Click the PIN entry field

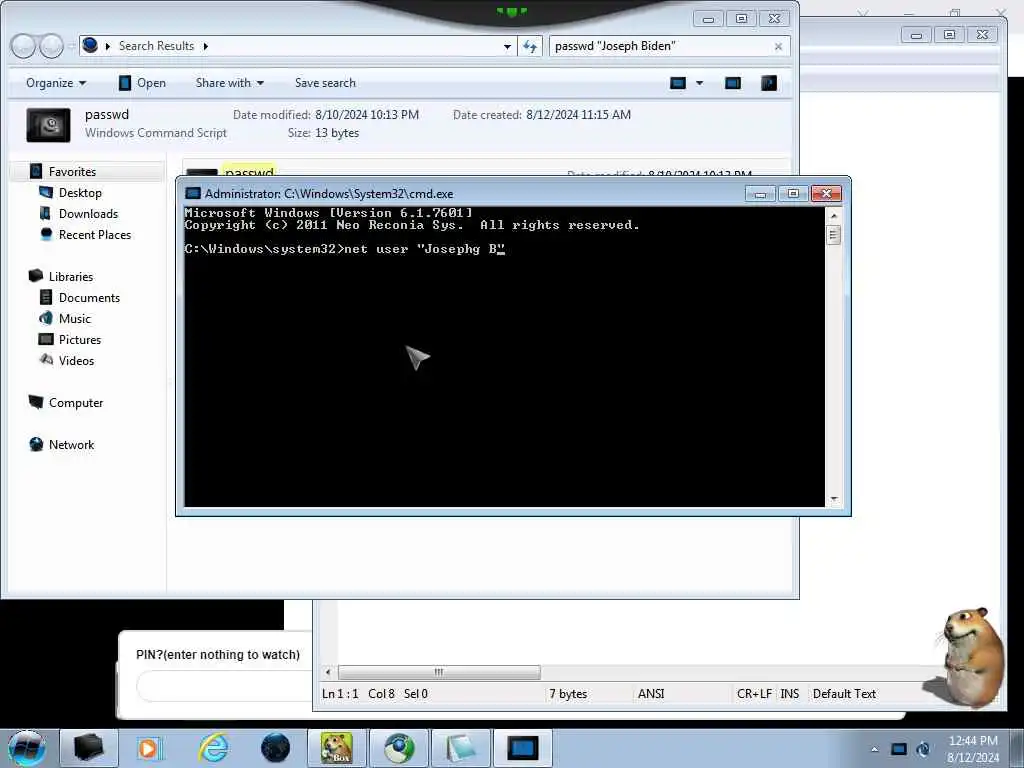tap(225, 686)
